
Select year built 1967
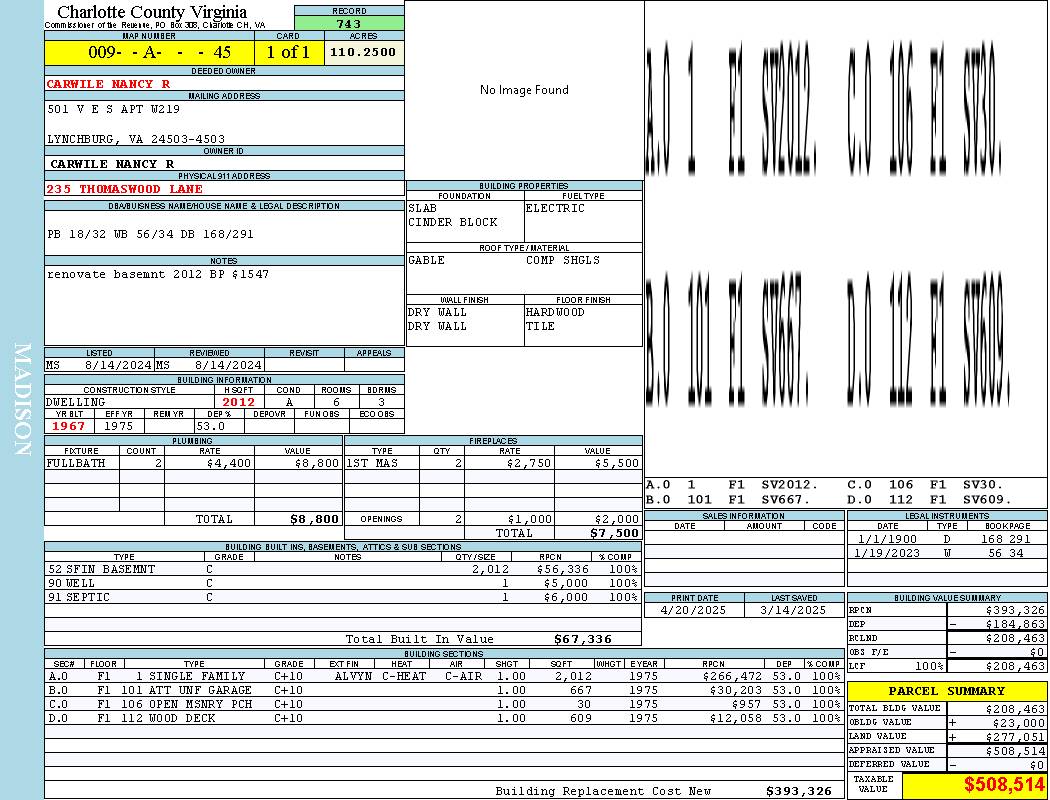pyautogui.click(x=68, y=426)
